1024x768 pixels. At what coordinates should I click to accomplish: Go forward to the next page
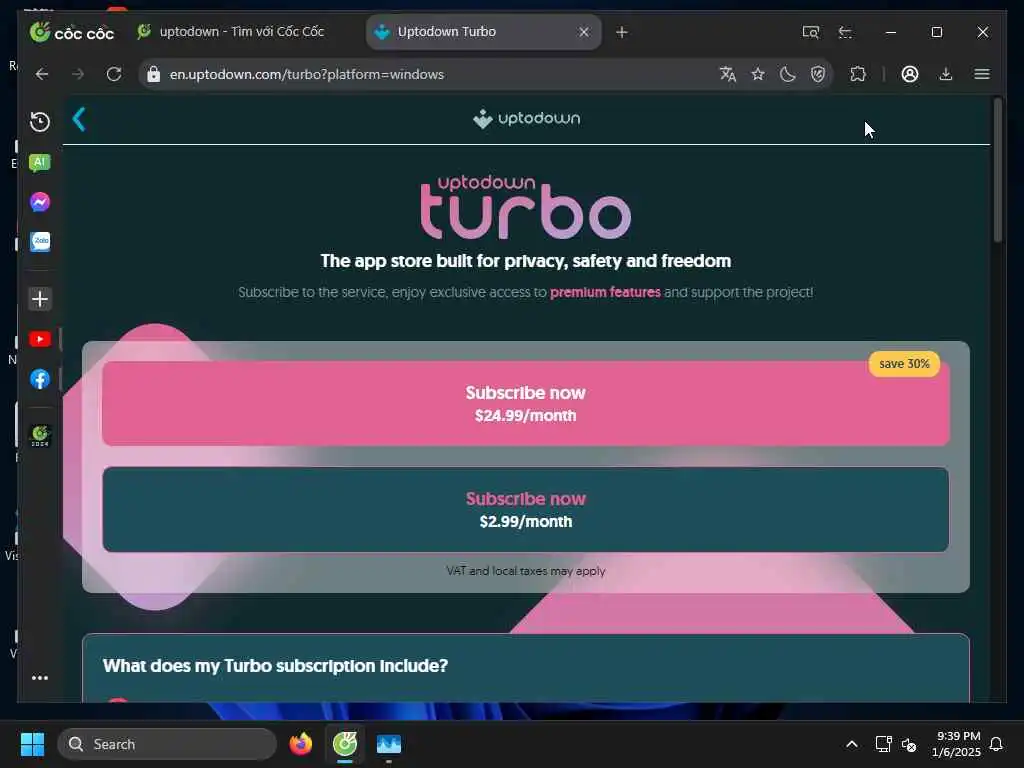[78, 74]
